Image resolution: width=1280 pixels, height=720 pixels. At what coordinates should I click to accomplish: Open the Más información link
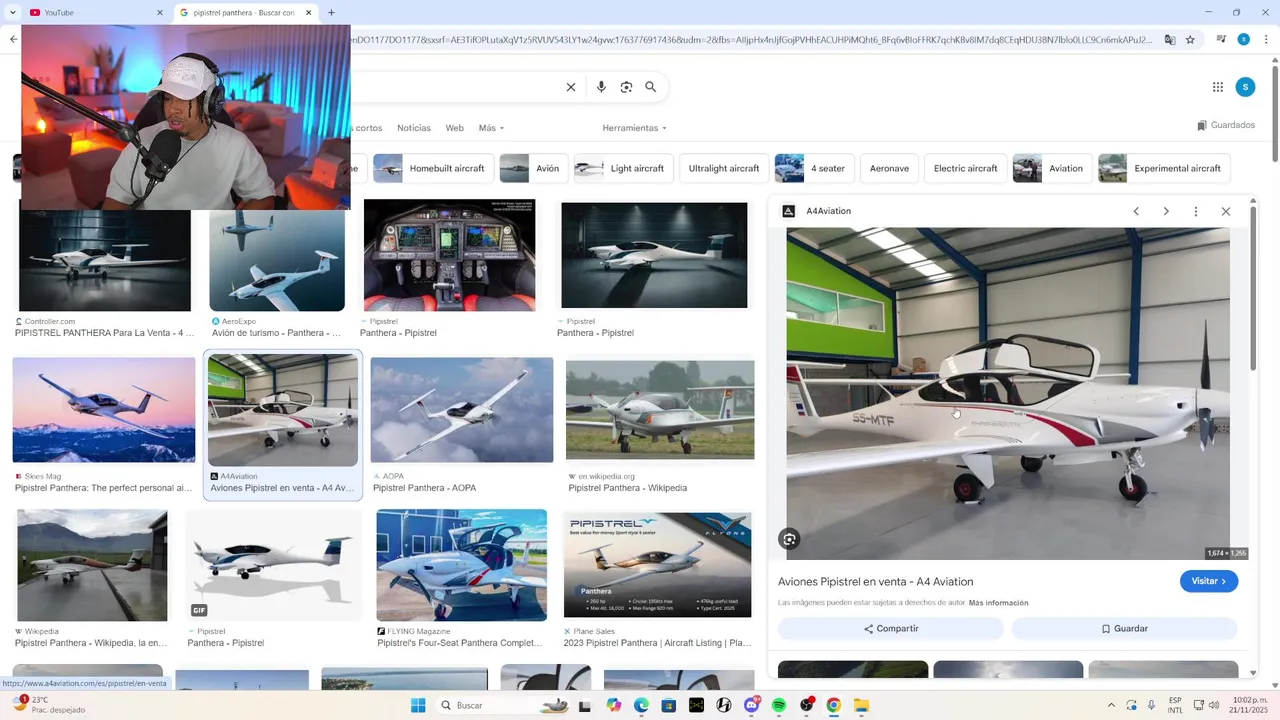(998, 603)
